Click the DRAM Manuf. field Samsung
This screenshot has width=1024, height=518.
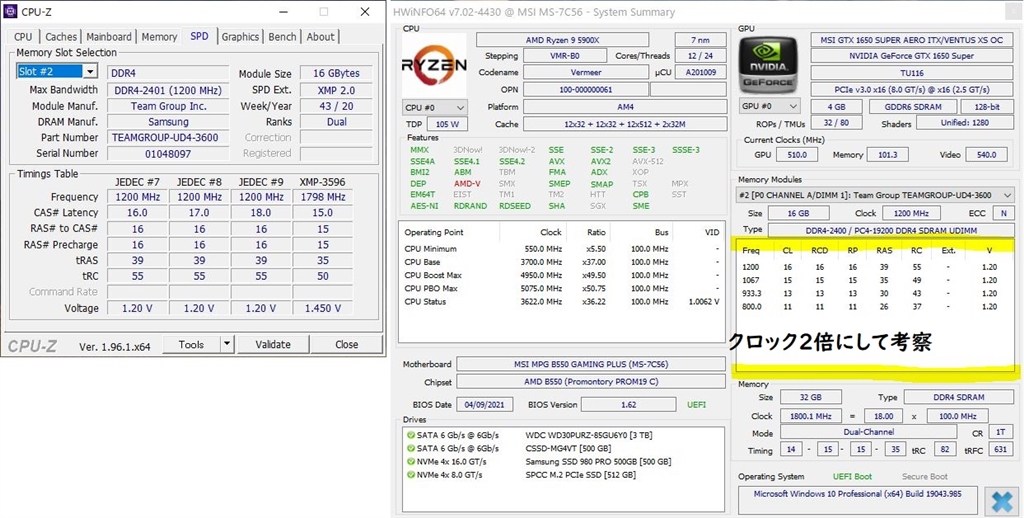click(x=168, y=122)
